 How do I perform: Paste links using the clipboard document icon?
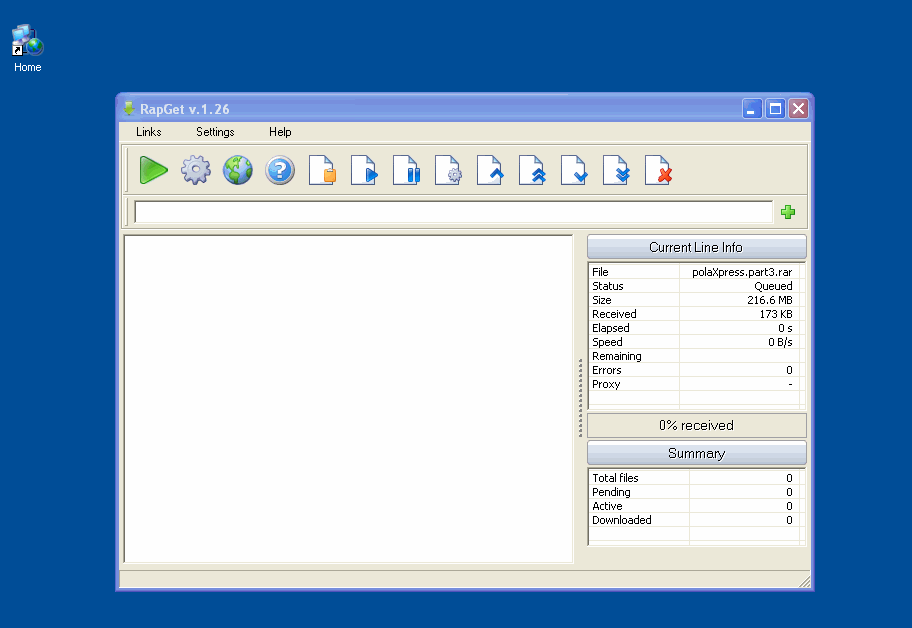click(322, 170)
